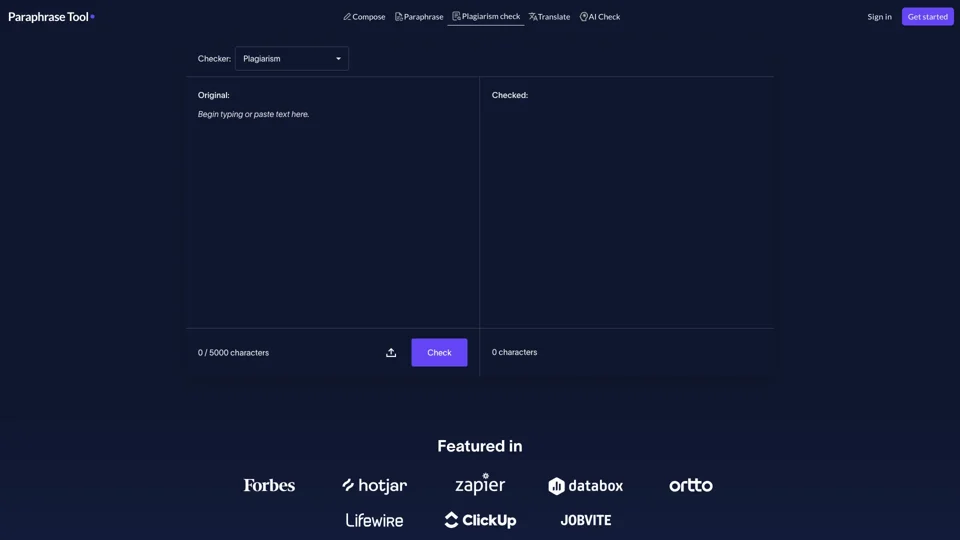Click the upload file icon
Screen dimensions: 960x540
coord(391,353)
